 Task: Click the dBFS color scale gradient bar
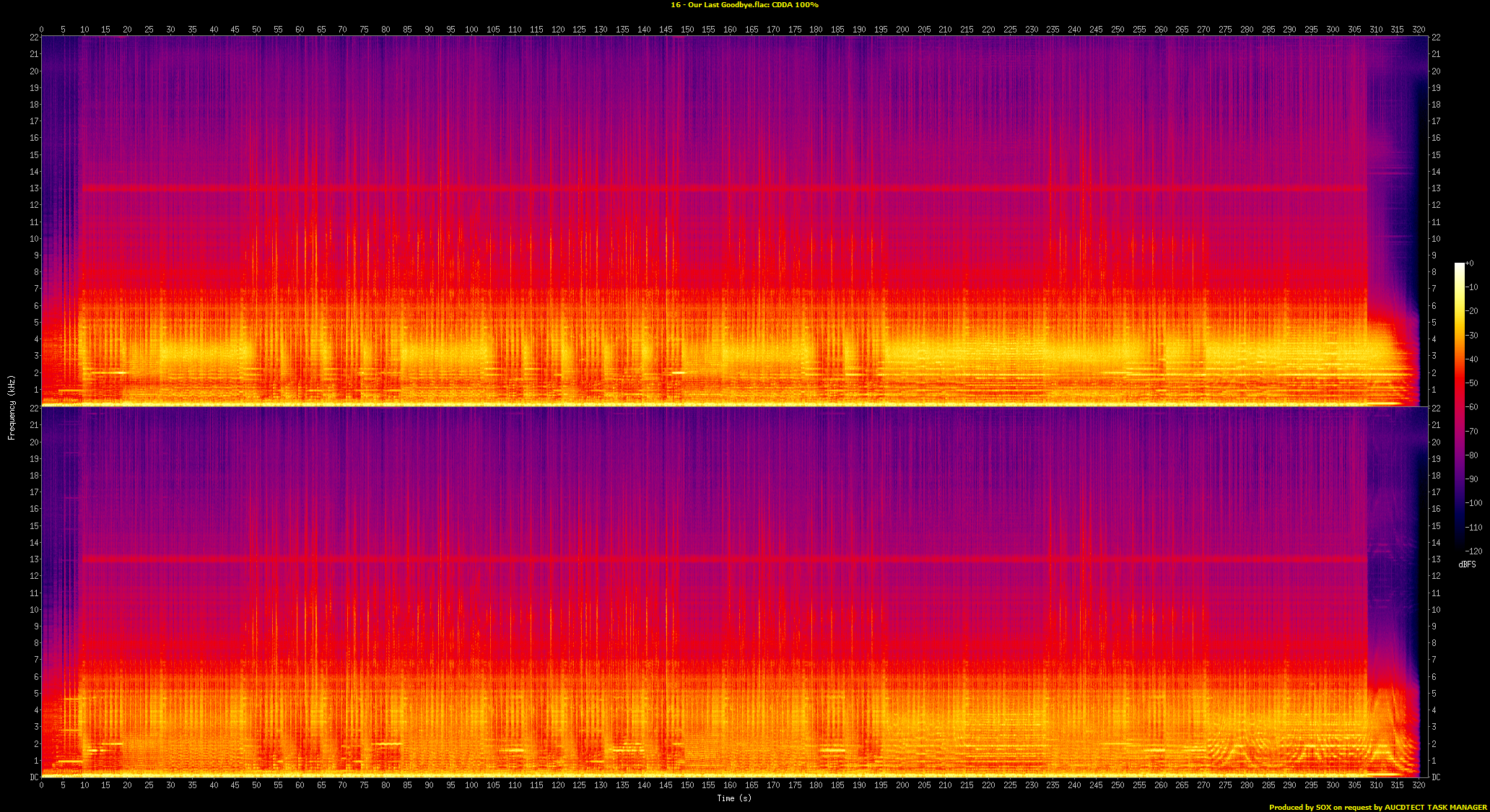coord(1459,407)
